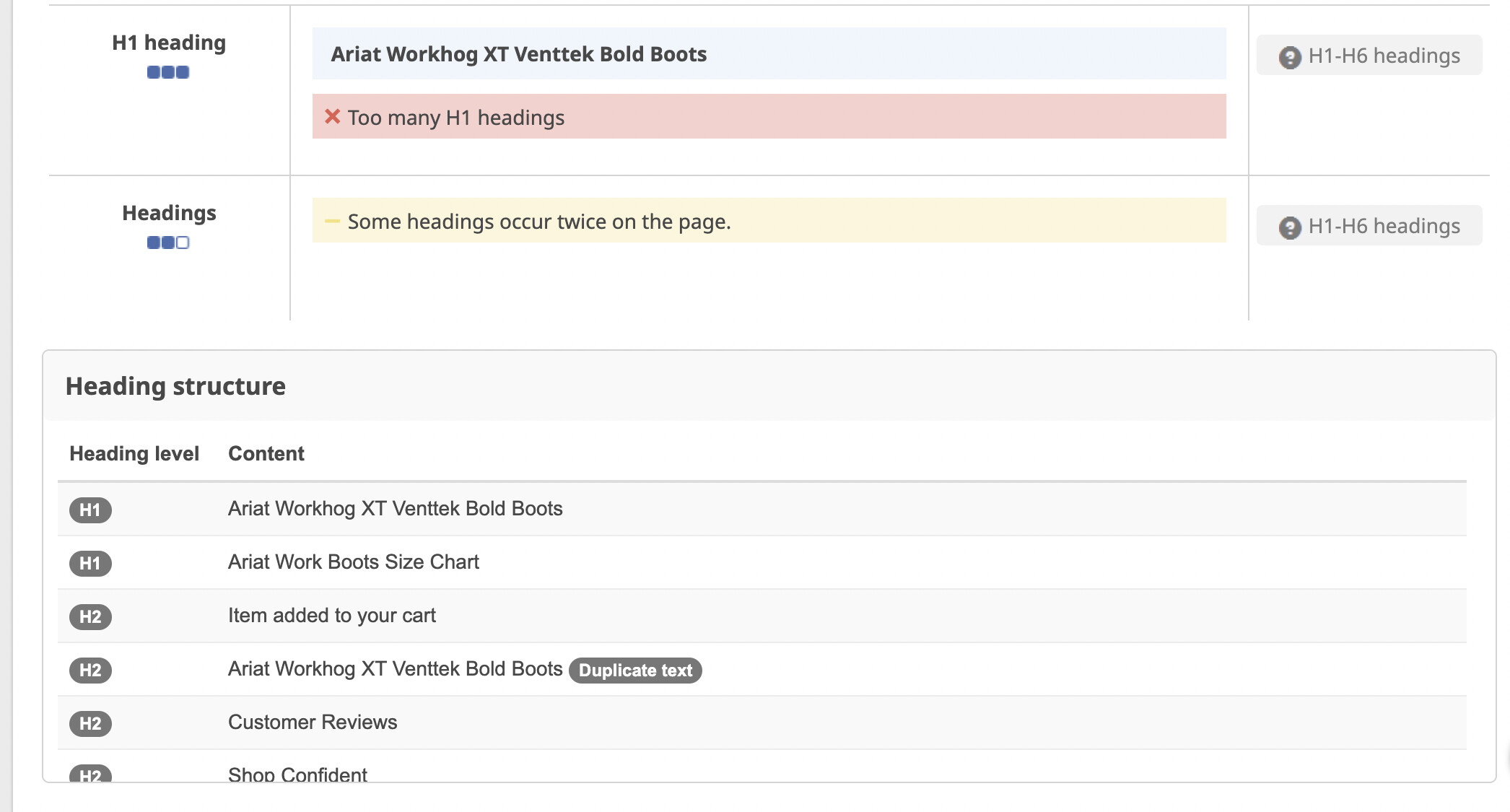The width and height of the screenshot is (1510, 812).
Task: Click H1 badge for Ariat Work Boots Size Chart
Action: [x=90, y=563]
